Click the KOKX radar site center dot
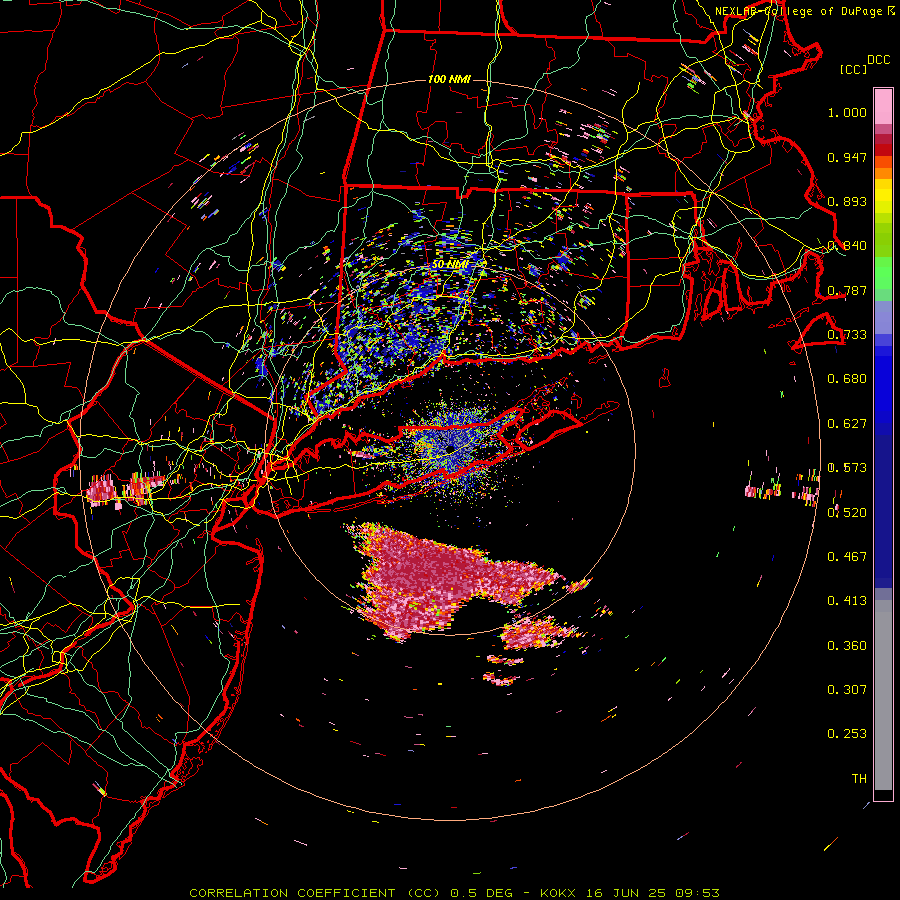This screenshot has width=900, height=900. point(451,448)
